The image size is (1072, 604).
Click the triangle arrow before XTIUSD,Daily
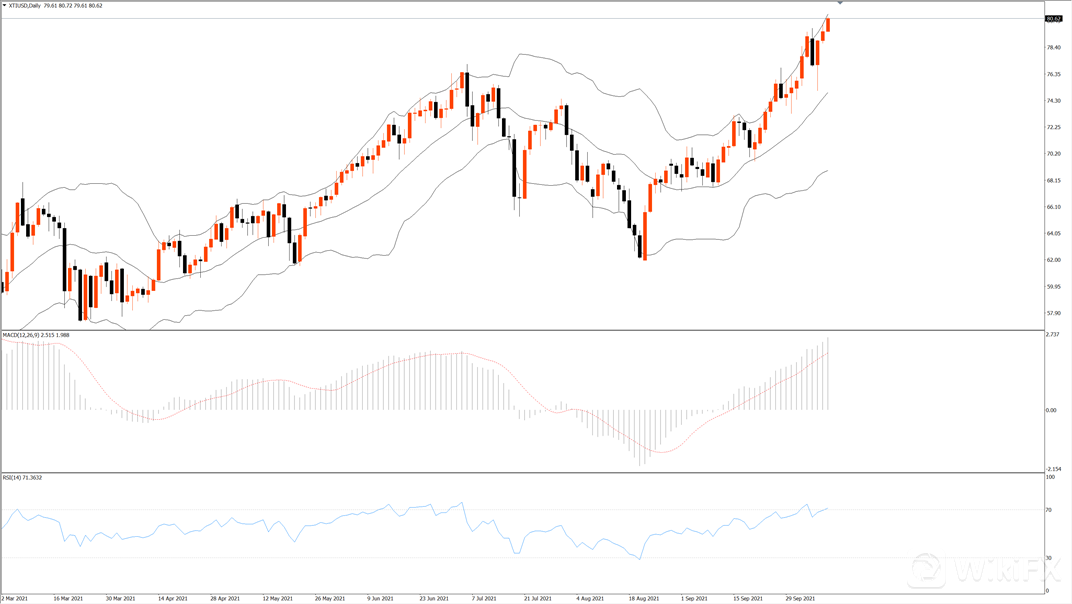5,6
